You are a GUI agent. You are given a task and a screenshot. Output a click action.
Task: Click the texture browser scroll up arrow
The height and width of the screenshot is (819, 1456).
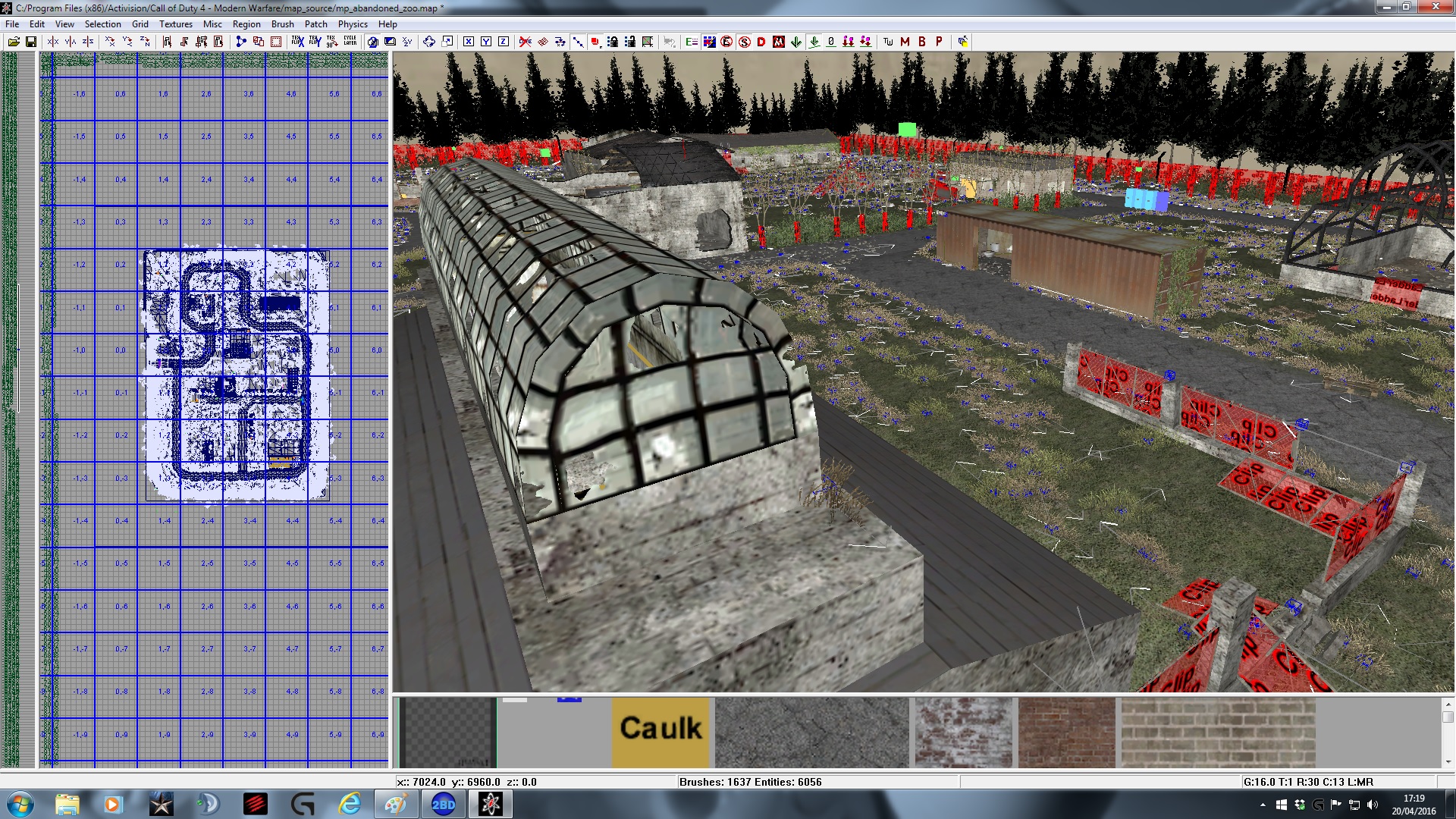tap(1448, 704)
